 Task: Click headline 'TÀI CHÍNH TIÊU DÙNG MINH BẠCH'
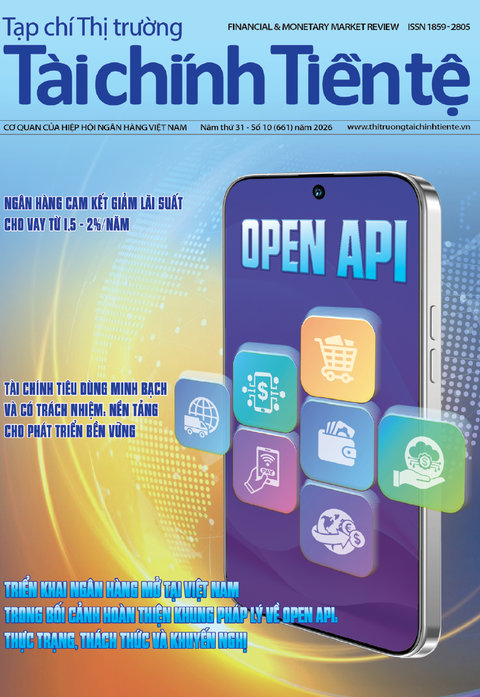(86, 389)
